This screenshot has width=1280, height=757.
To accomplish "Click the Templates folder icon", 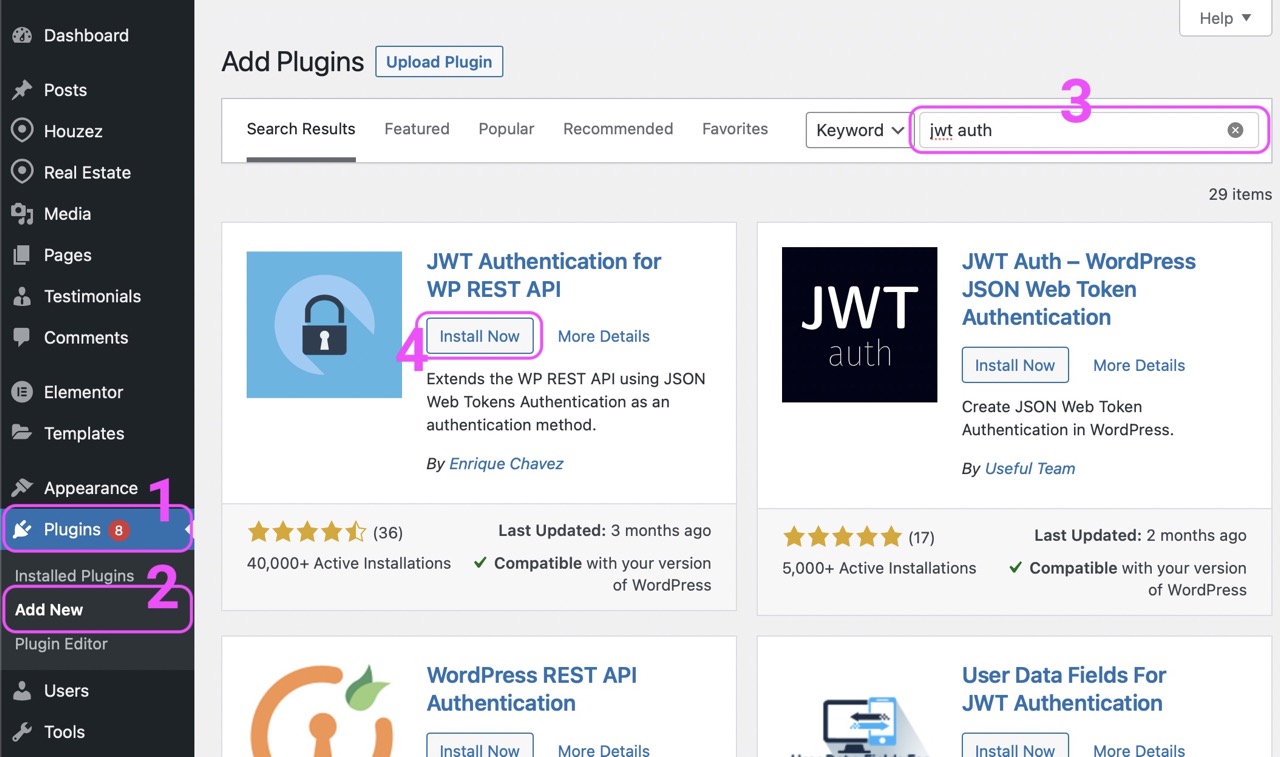I will 22,433.
